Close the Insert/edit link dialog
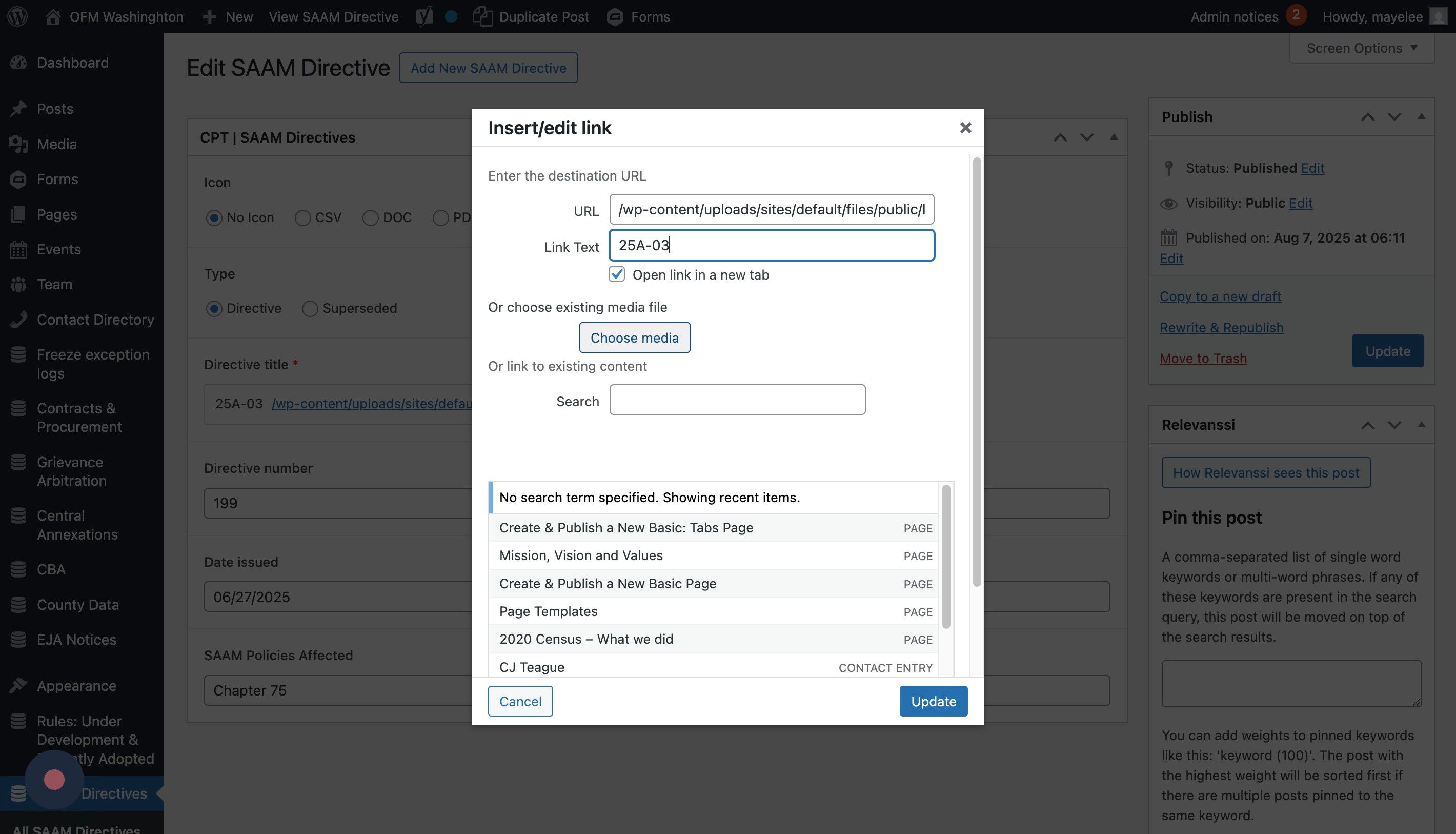1456x834 pixels. [x=965, y=128]
